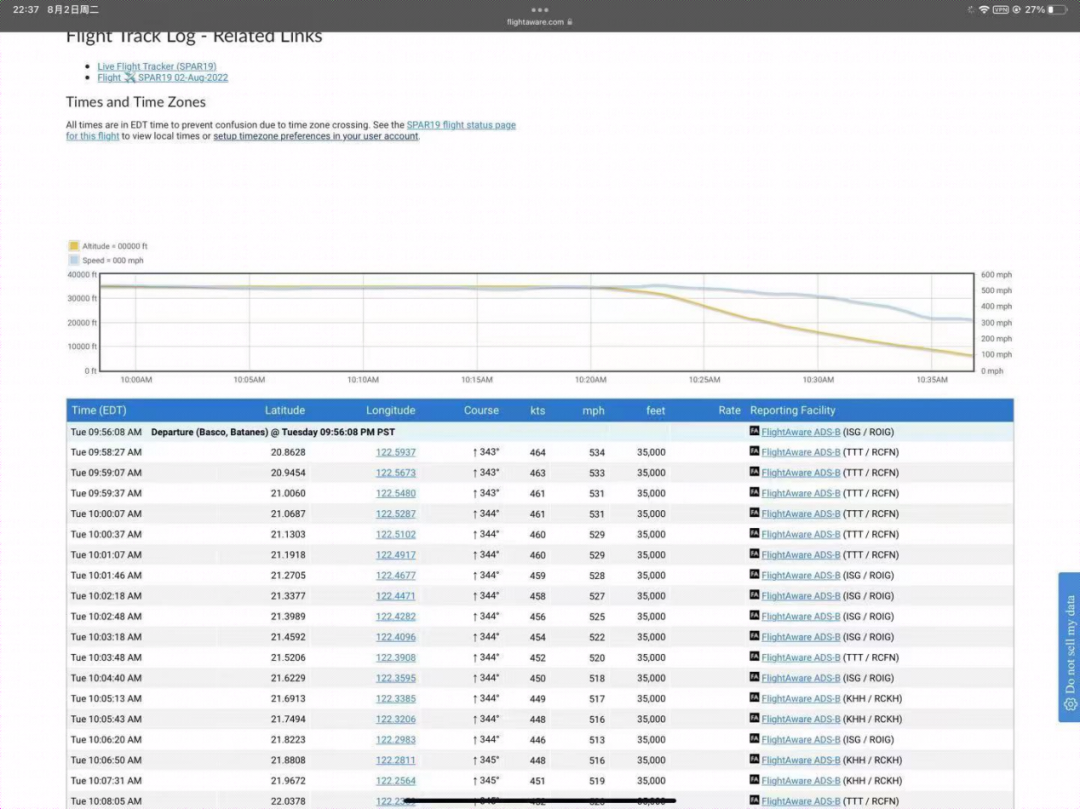Click the FA icon in the 10:06:20 AM row
The height and width of the screenshot is (809, 1080).
pyautogui.click(x=754, y=739)
